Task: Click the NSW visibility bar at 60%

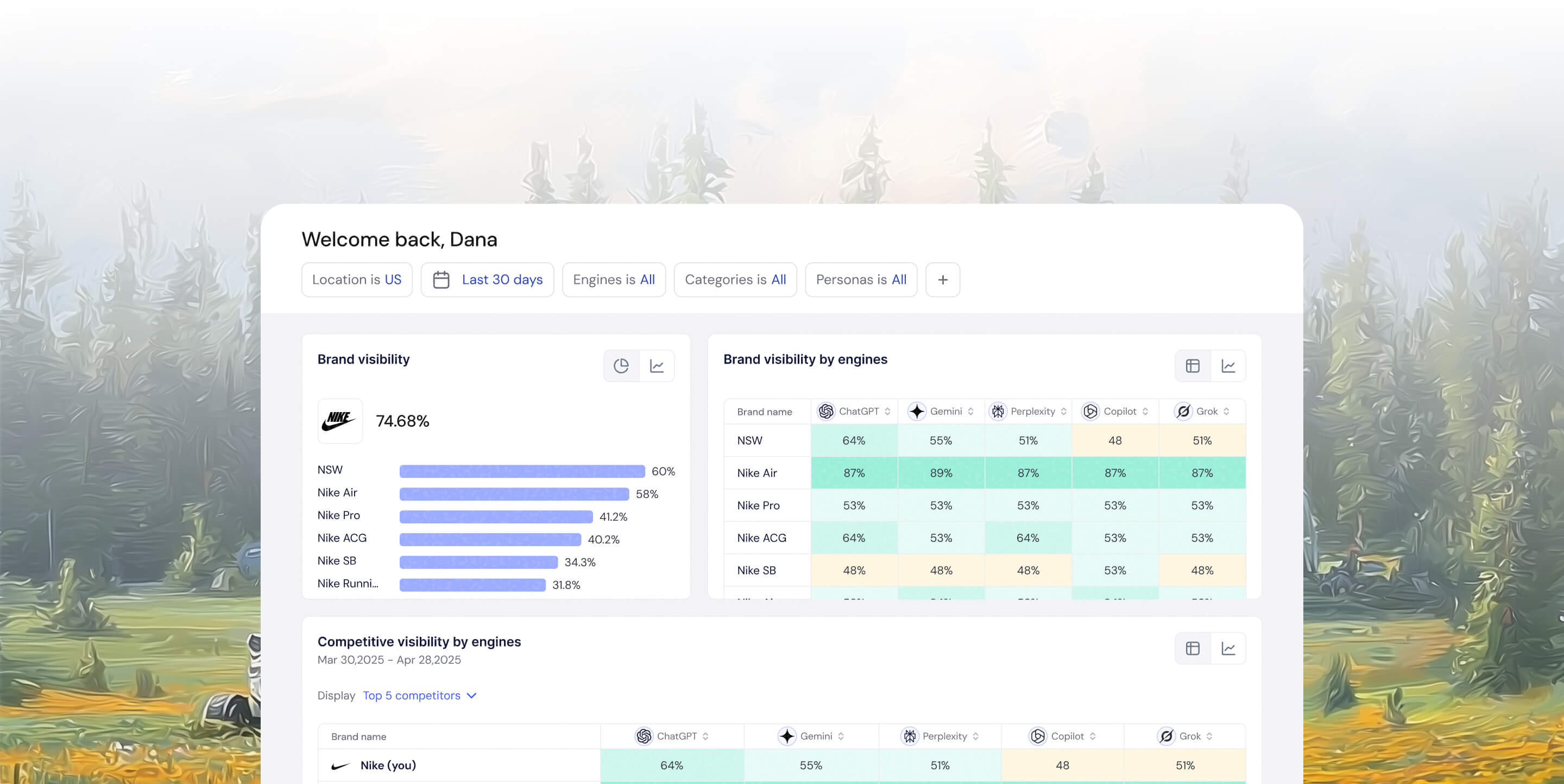Action: coord(522,470)
